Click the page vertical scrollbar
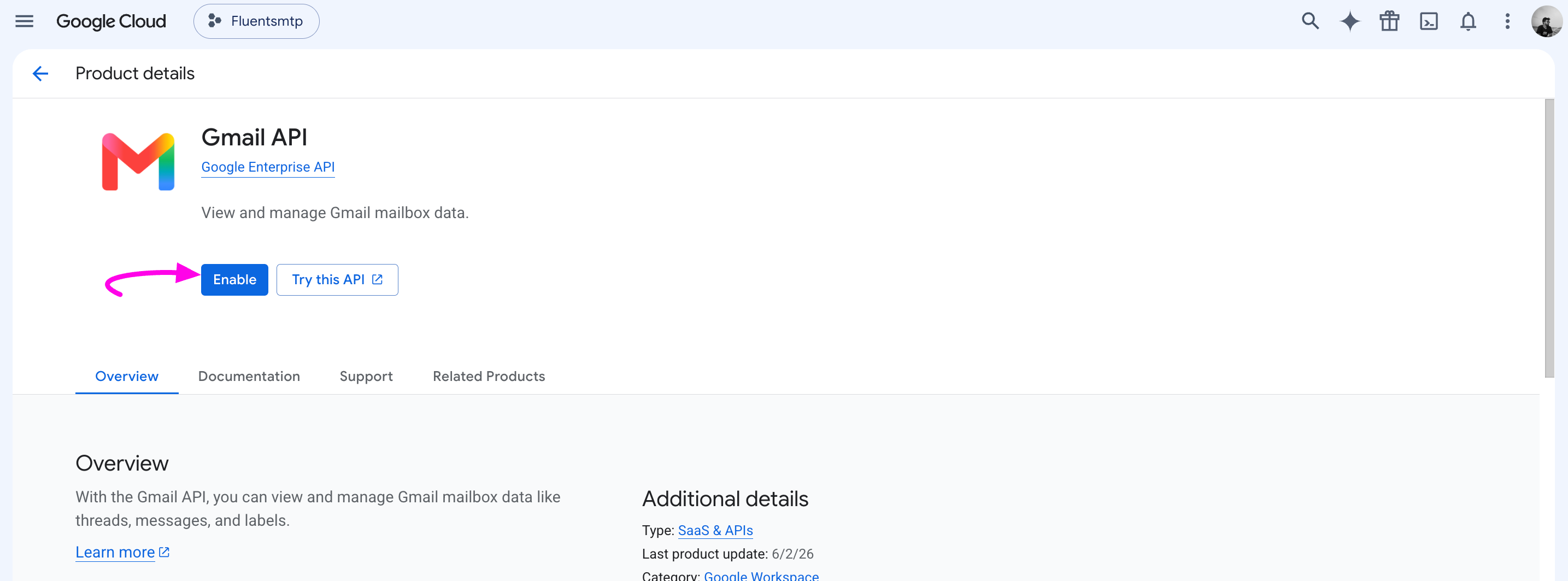Image resolution: width=1568 pixels, height=581 pixels. (x=1549, y=238)
